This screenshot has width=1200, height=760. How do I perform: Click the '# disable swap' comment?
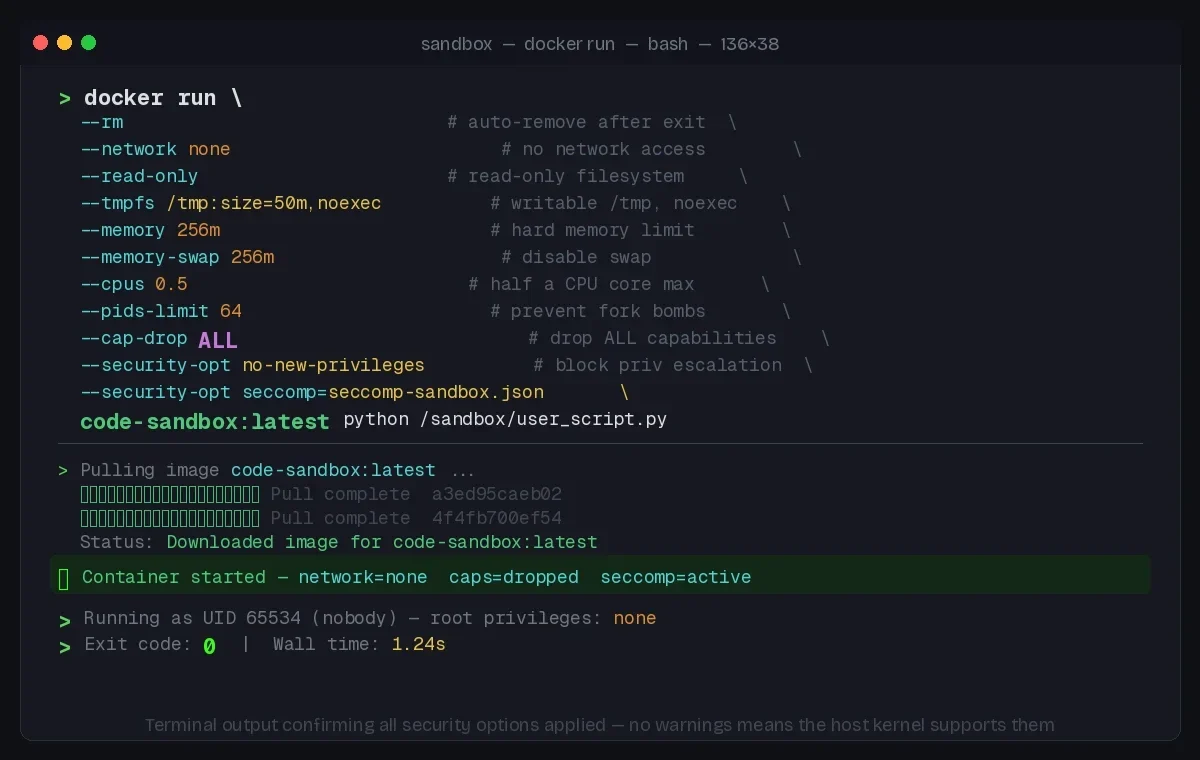pyautogui.click(x=576, y=257)
